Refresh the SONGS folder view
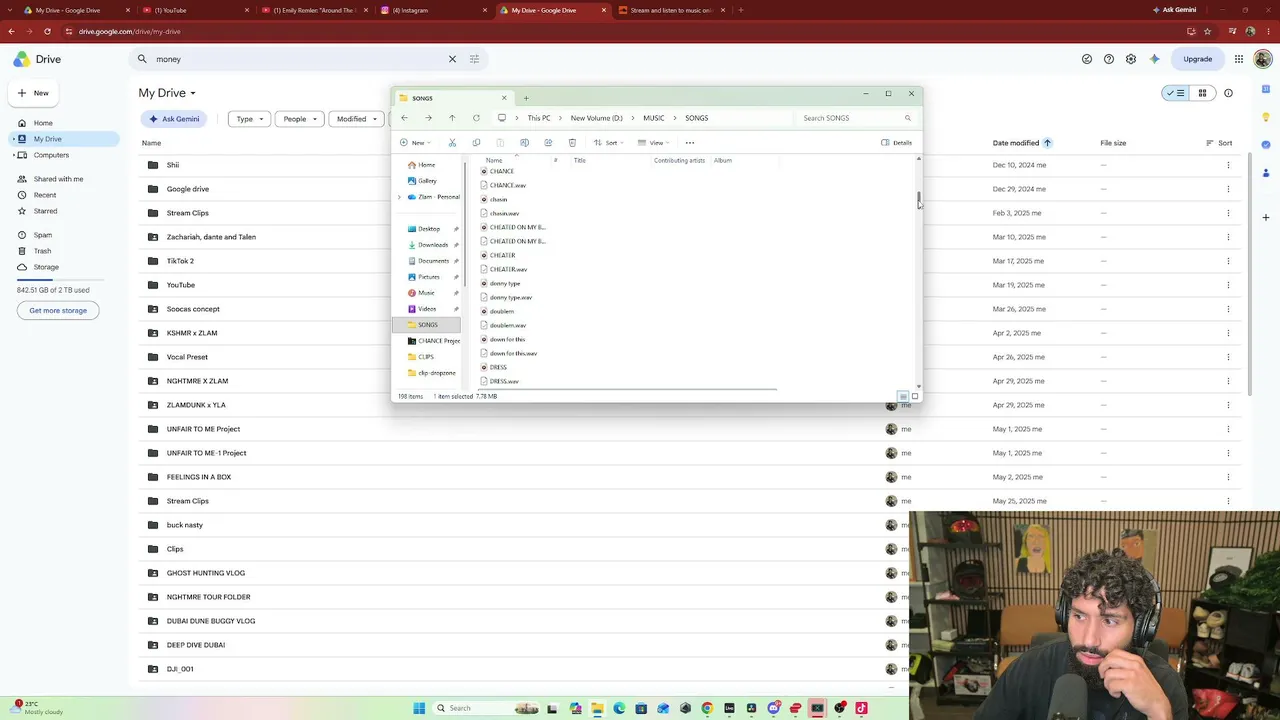Viewport: 1280px width, 720px height. pyautogui.click(x=476, y=118)
